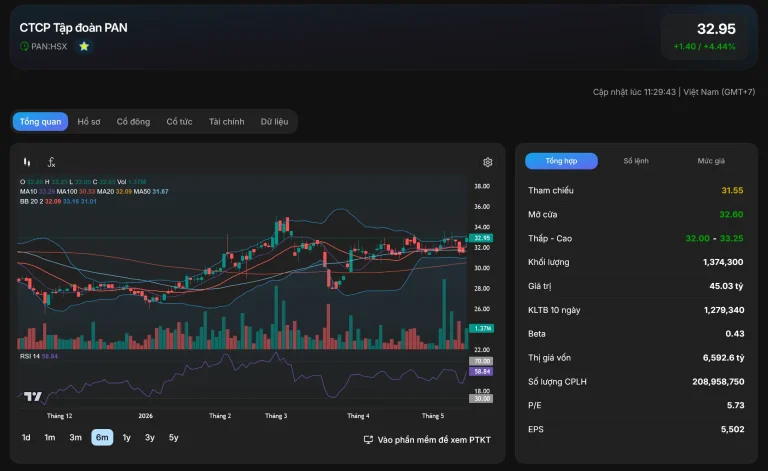768x471 pixels.
Task: Click the TradingView logo on chart
Action: (33, 396)
